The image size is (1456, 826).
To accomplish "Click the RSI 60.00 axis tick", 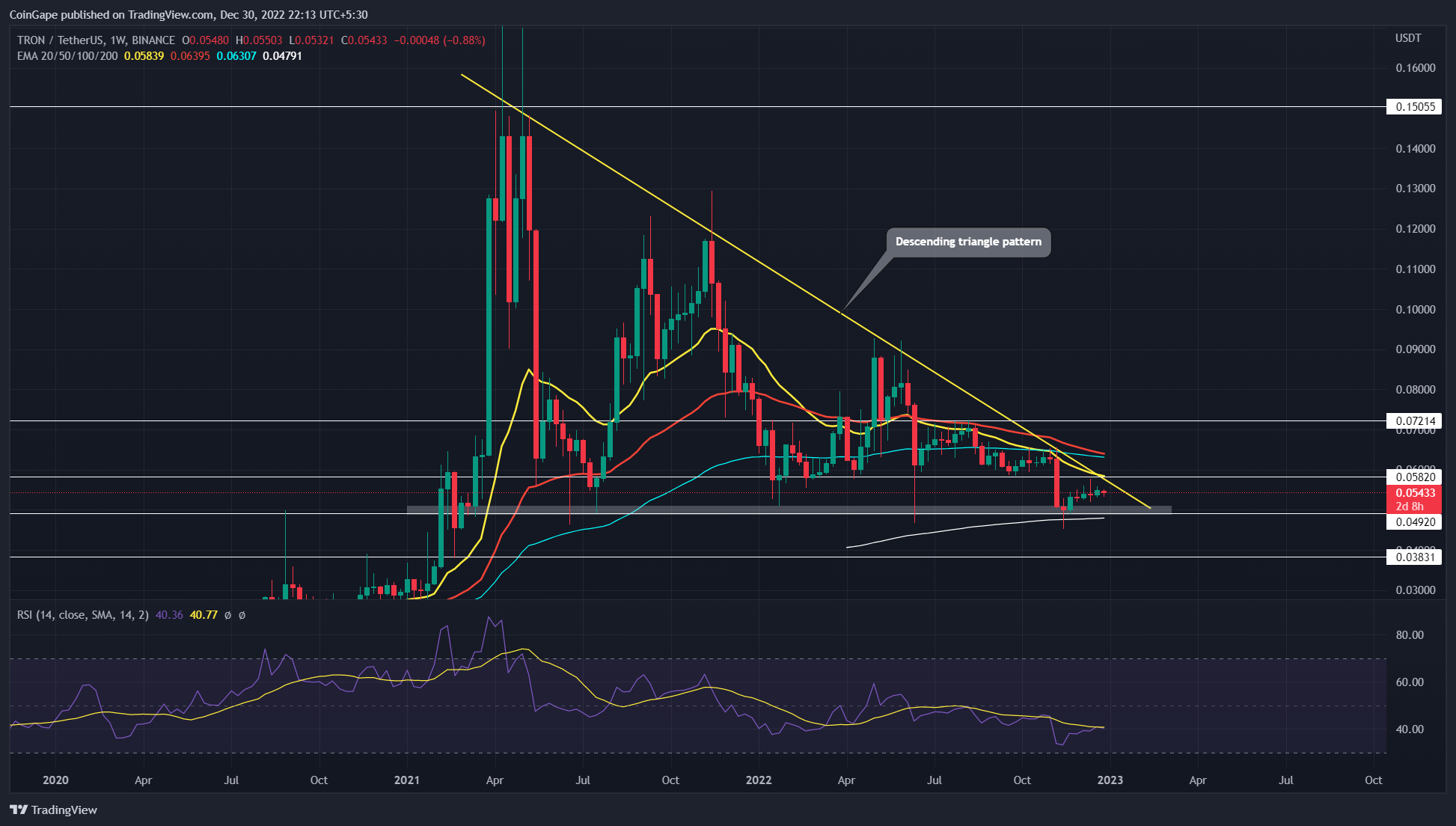I will [x=1410, y=682].
